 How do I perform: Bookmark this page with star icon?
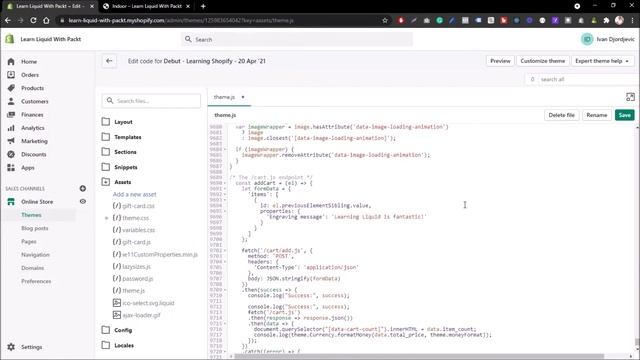coord(385,20)
